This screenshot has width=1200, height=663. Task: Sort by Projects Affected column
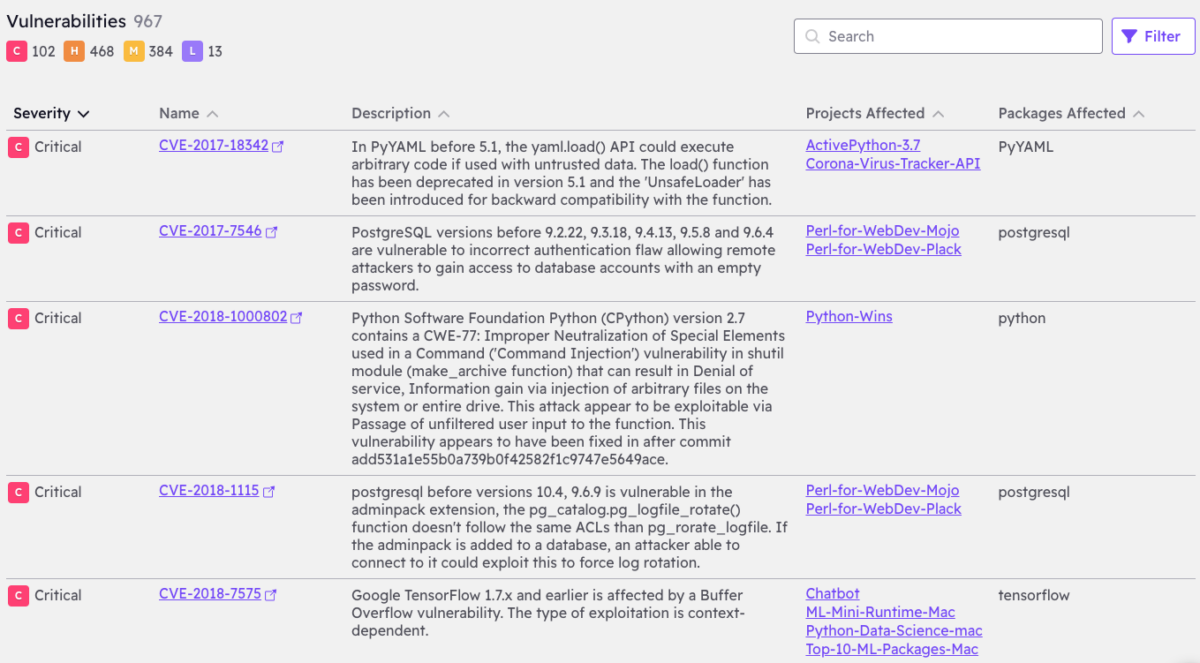[938, 114]
